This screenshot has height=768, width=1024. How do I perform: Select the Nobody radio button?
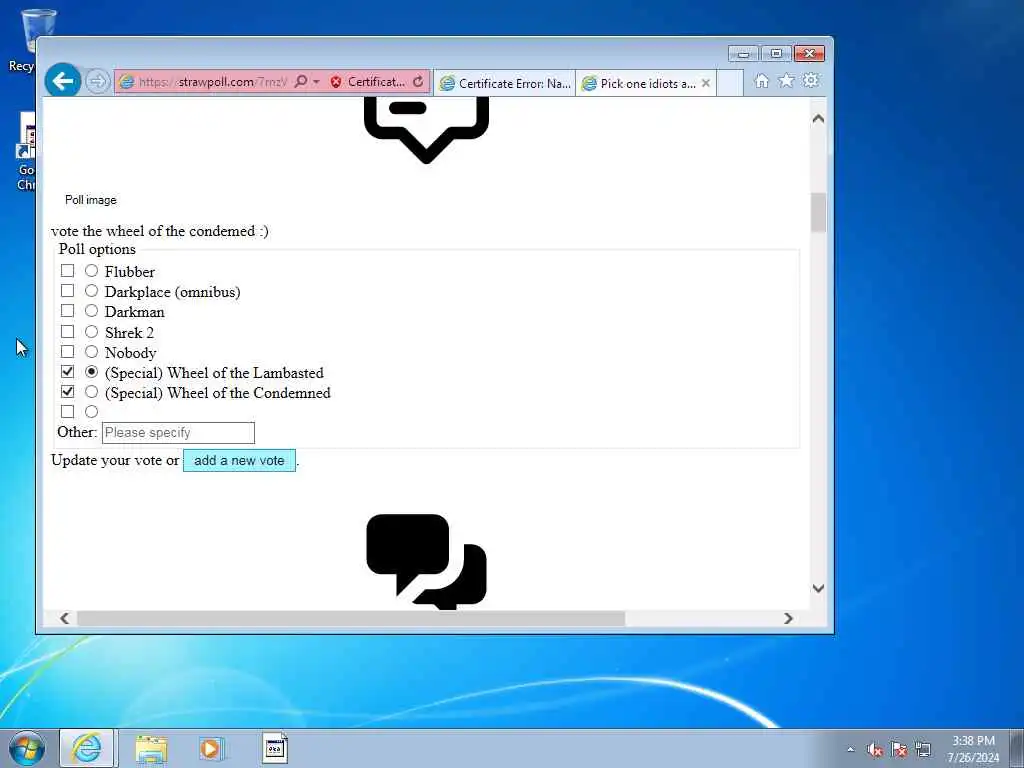coord(91,352)
